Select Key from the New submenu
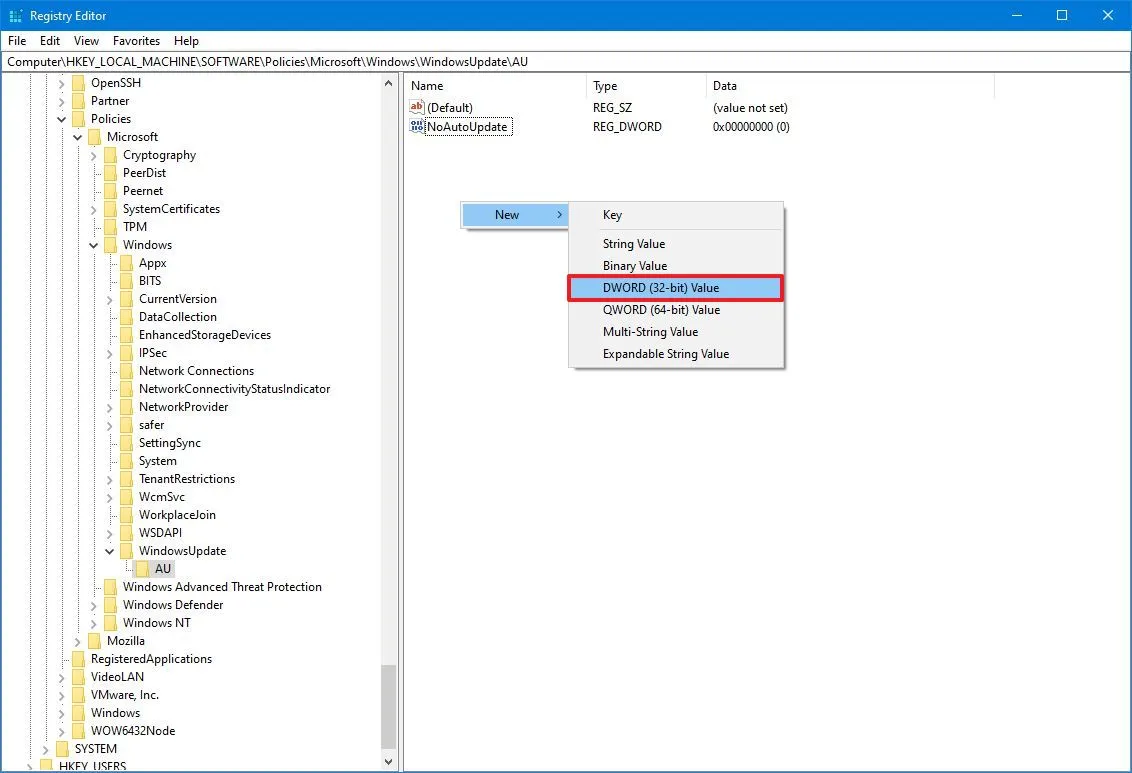The height and width of the screenshot is (773, 1132). coord(612,214)
